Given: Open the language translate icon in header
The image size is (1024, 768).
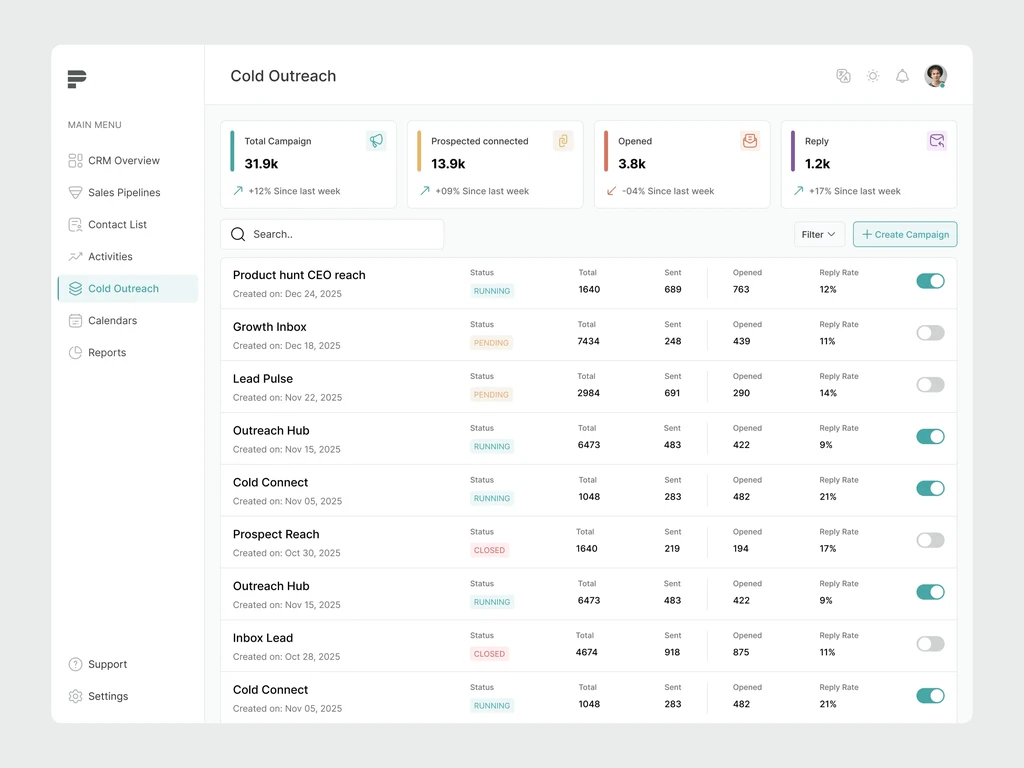Looking at the screenshot, I should click(x=843, y=76).
